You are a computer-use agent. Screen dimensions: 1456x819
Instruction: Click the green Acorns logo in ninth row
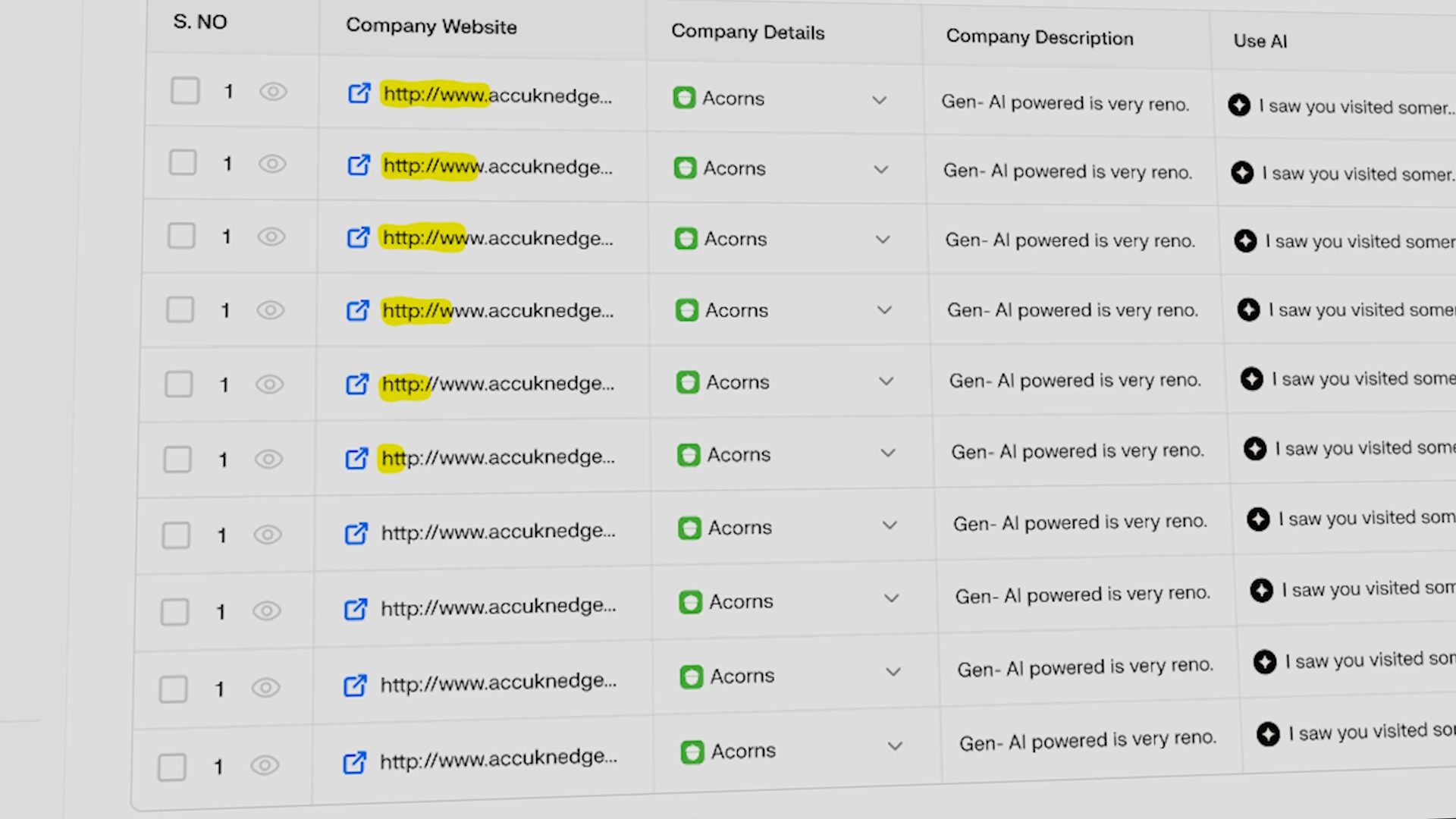tap(692, 676)
